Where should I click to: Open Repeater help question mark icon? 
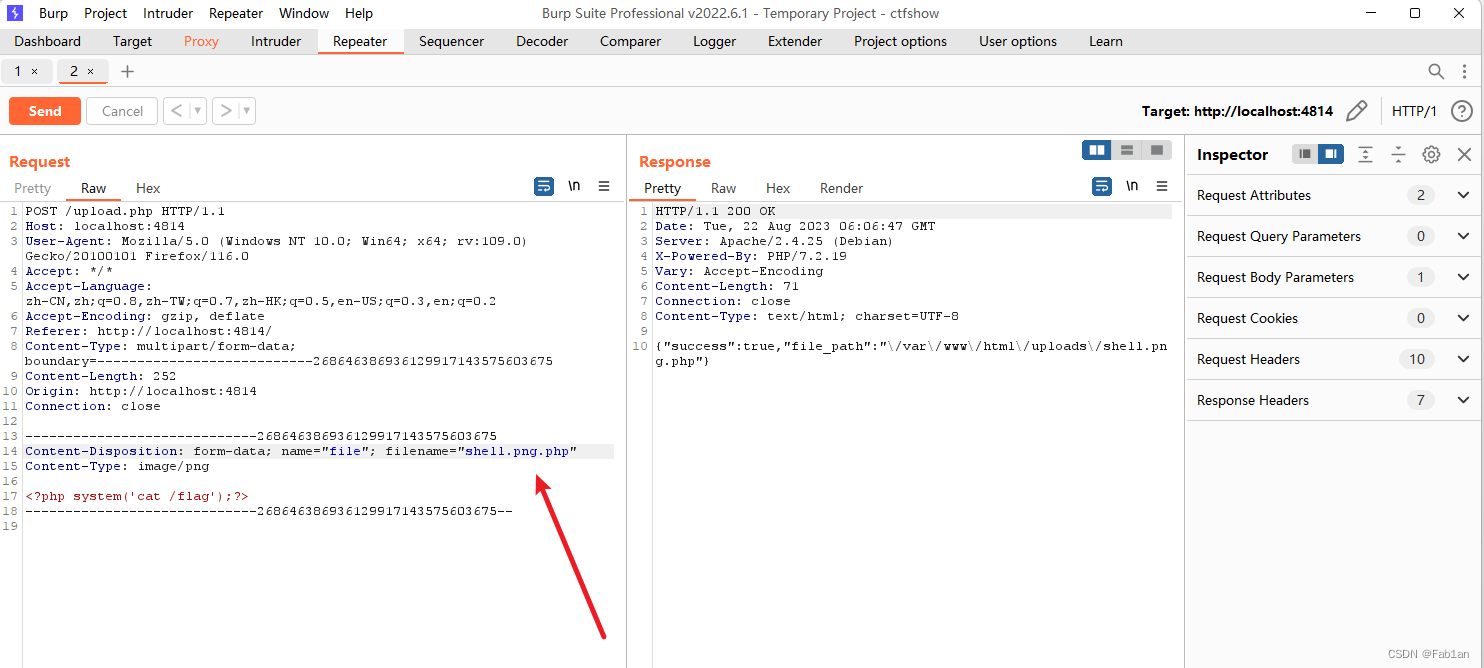tap(1461, 111)
